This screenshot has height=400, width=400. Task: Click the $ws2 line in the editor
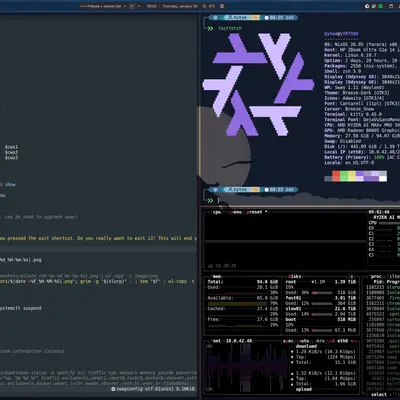[x=12, y=152]
